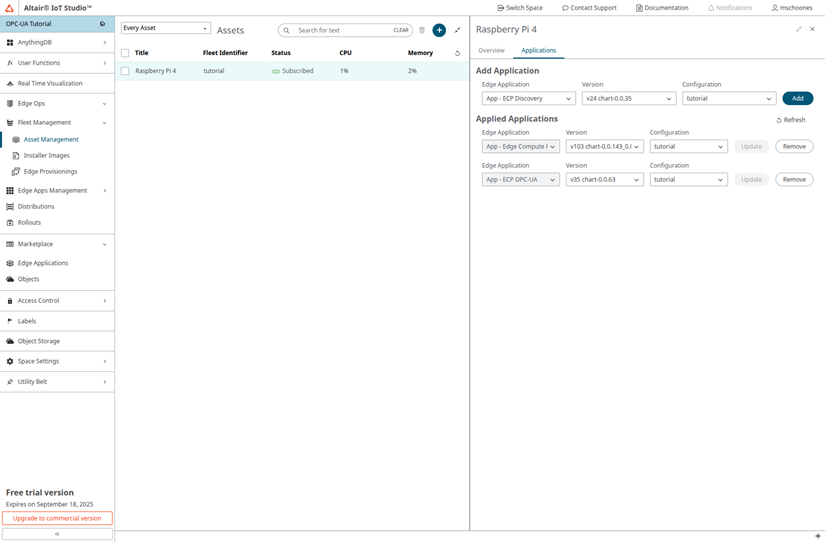The image size is (825, 542).
Task: Click the Subscribed status in Raspberry Pi 4 row
Action: pos(293,71)
